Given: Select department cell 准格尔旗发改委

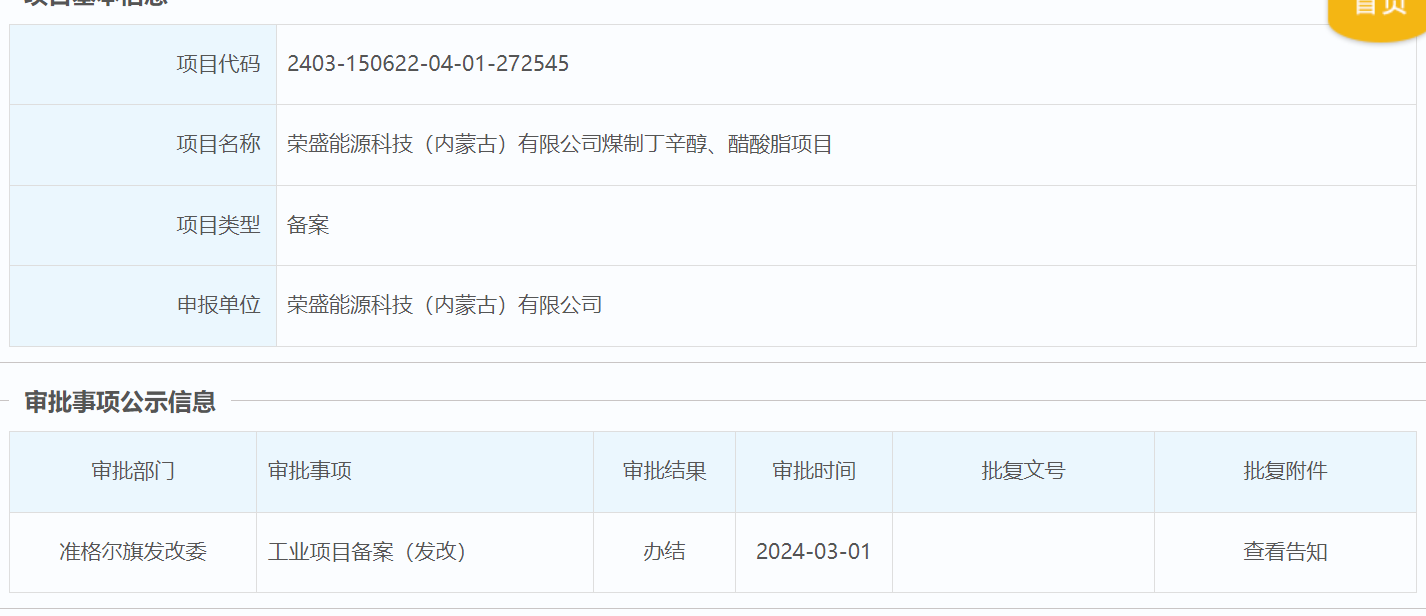Looking at the screenshot, I should tap(133, 552).
